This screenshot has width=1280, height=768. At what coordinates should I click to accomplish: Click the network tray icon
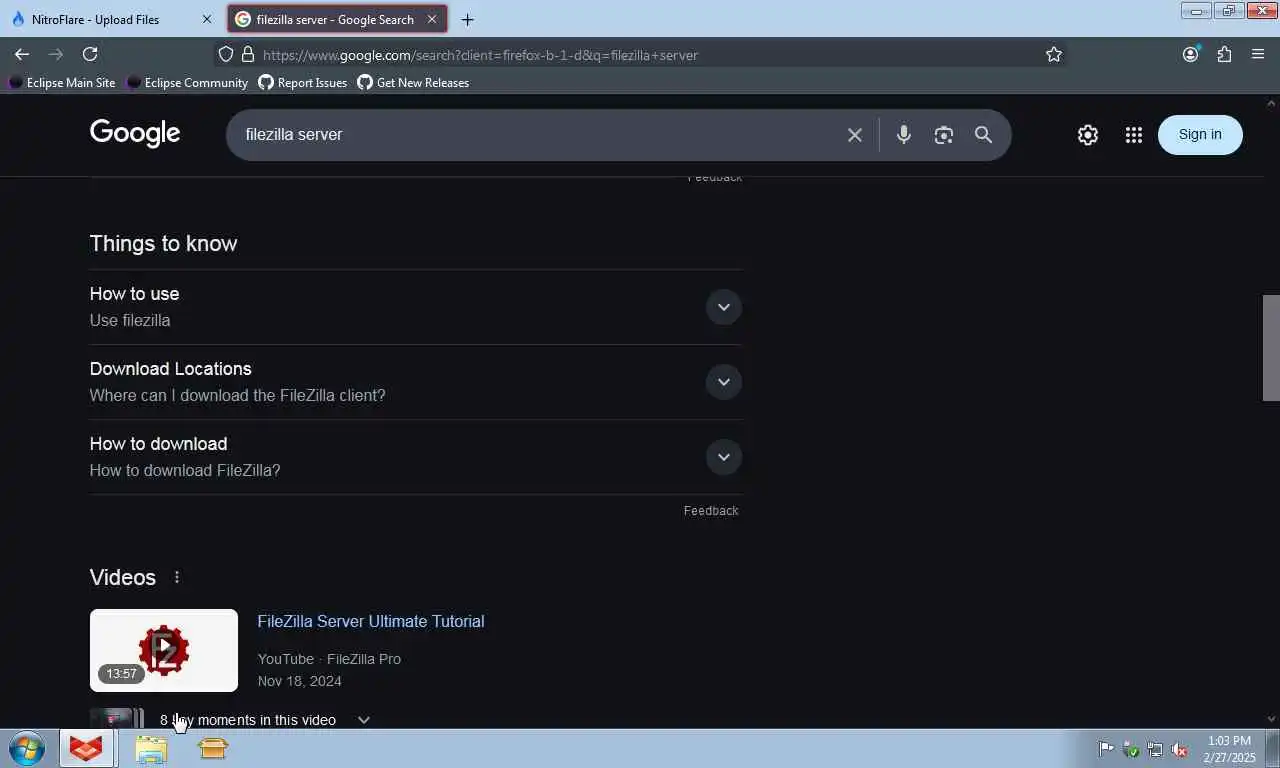(x=1155, y=749)
